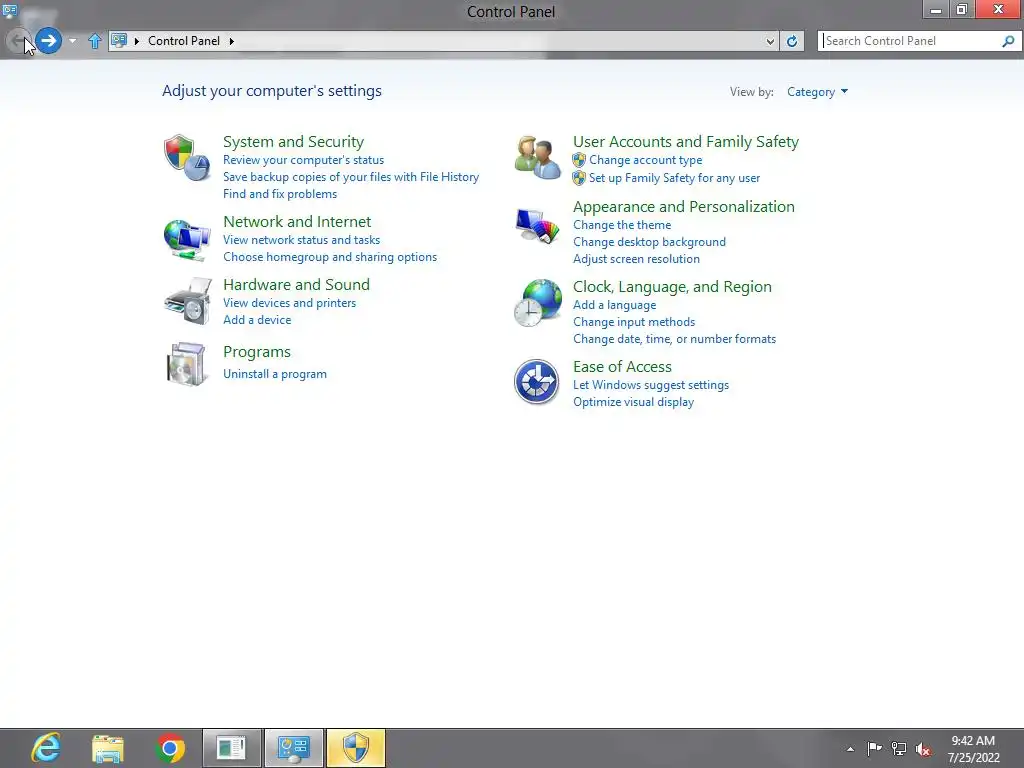Open the System and Security shield icon

click(187, 157)
